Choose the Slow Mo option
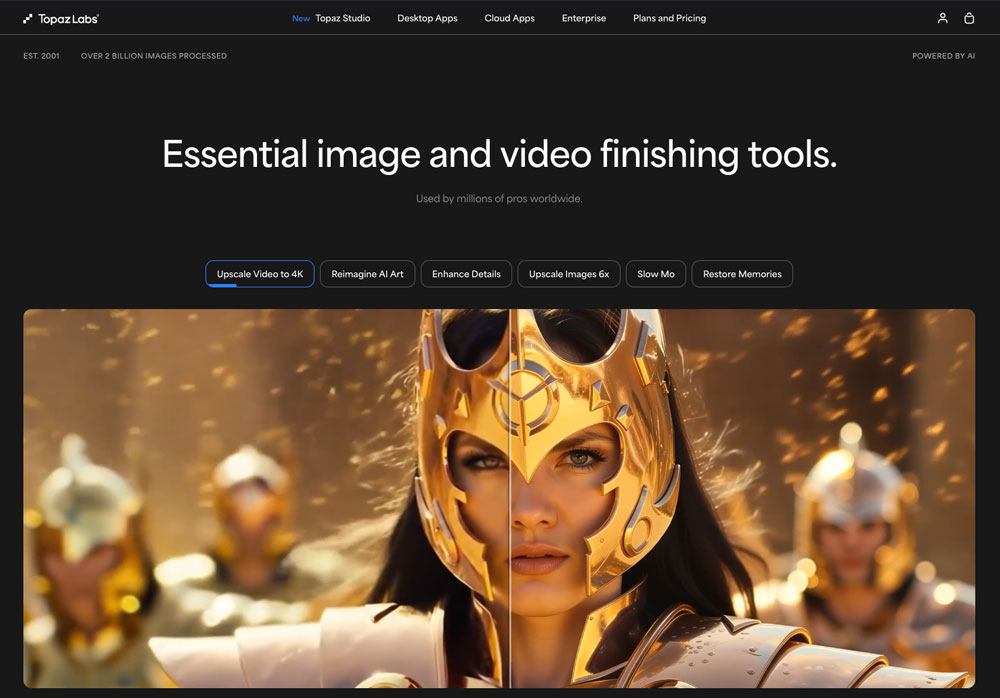Screen dimensions: 1000x698 656,274
